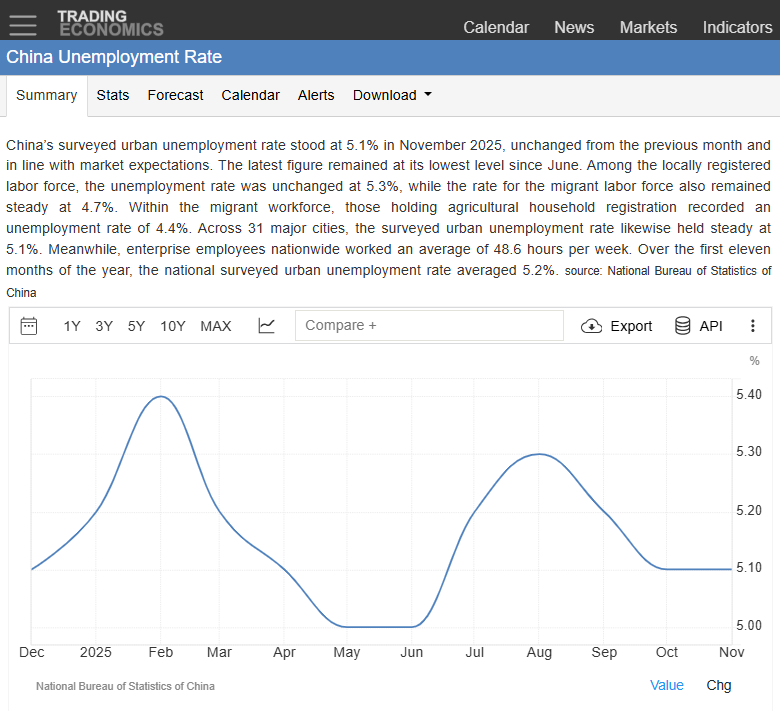Switch to the Stats tab
782x711 pixels.
point(113,95)
